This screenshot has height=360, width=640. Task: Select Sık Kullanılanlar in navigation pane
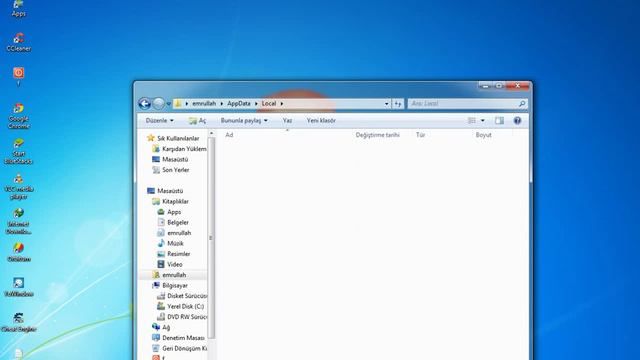(x=178, y=138)
